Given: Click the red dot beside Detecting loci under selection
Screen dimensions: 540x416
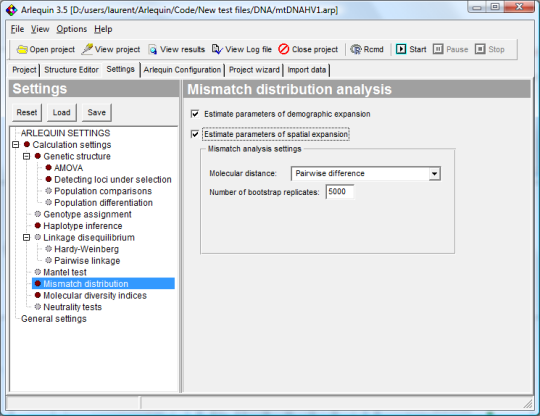Looking at the screenshot, I should tap(49, 179).
